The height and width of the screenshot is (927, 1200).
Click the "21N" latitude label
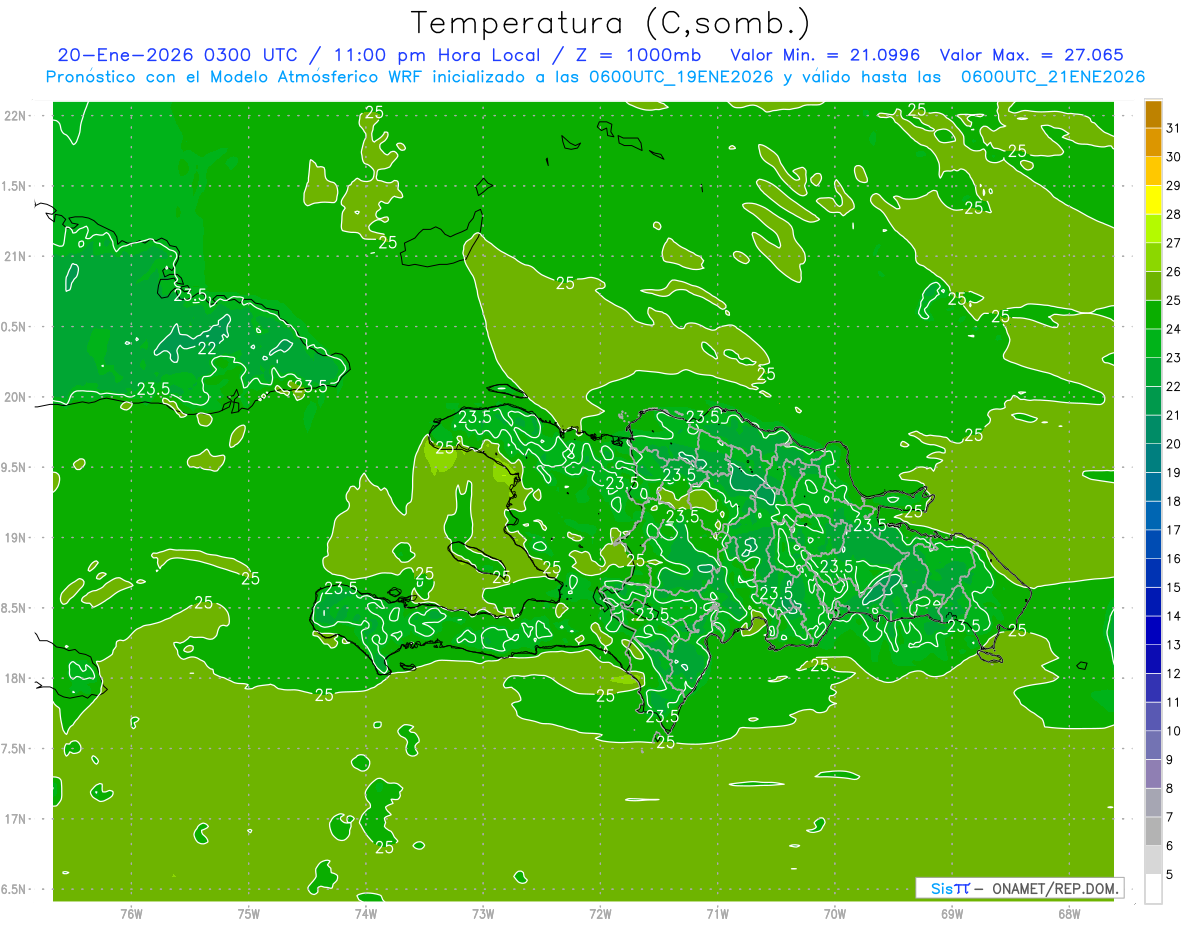(x=15, y=256)
